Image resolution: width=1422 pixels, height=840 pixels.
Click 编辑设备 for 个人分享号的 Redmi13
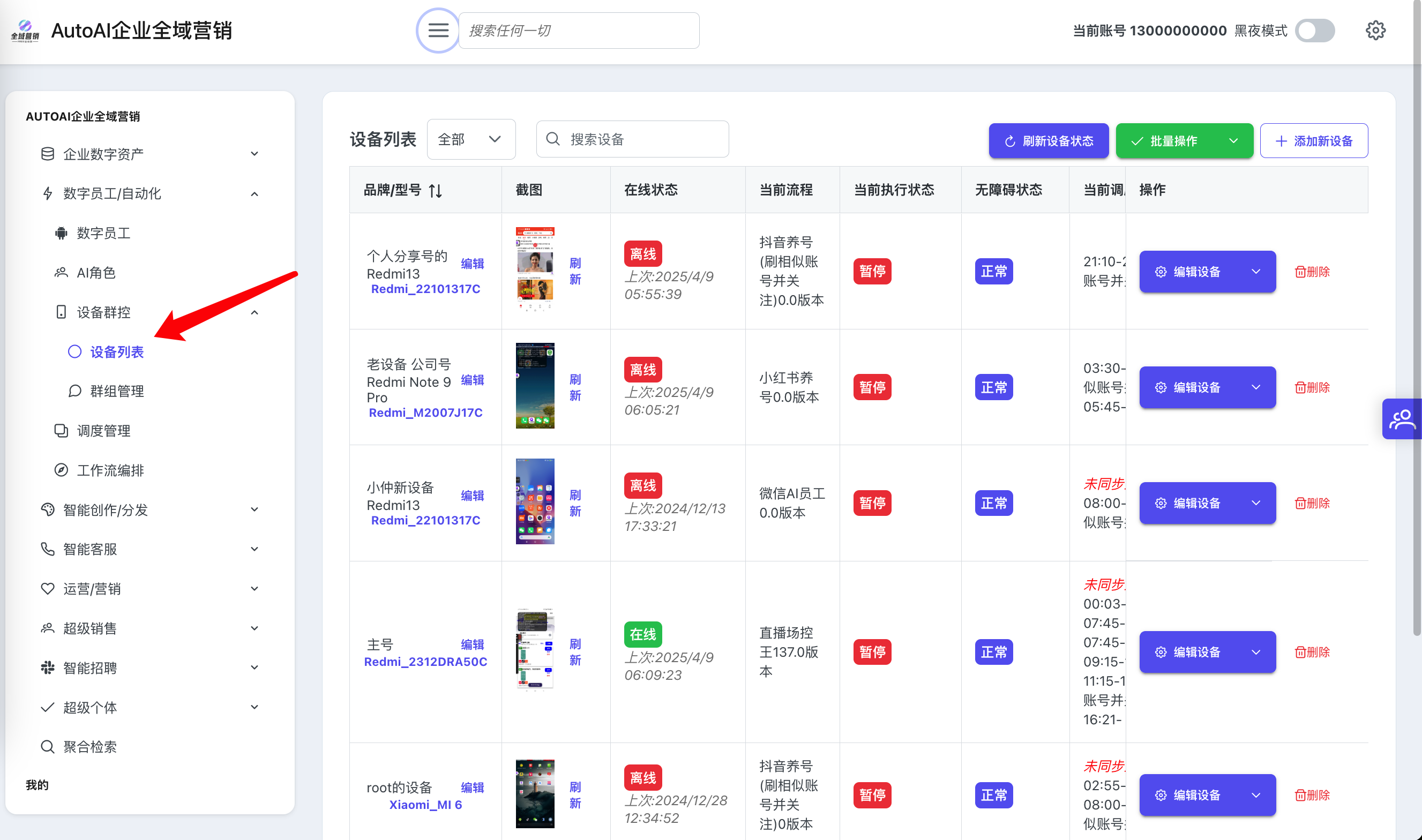tap(1189, 272)
